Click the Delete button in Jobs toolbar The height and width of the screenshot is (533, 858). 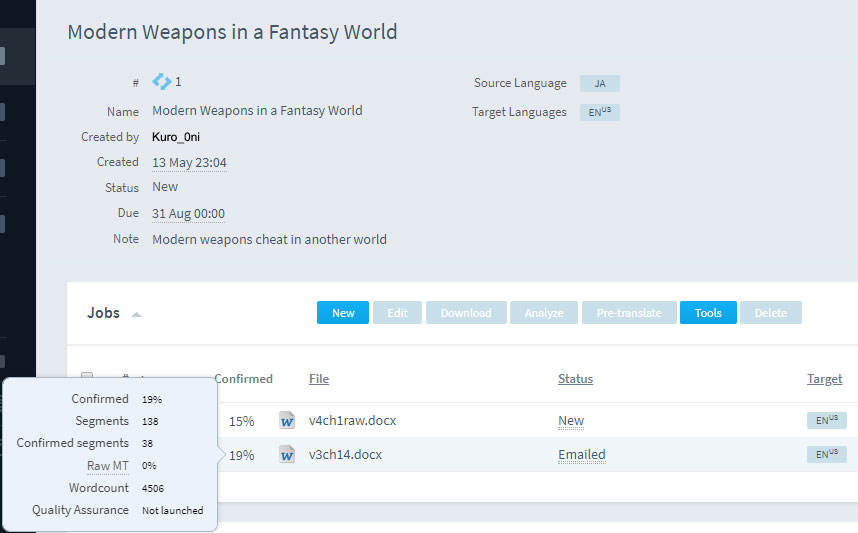[x=770, y=313]
